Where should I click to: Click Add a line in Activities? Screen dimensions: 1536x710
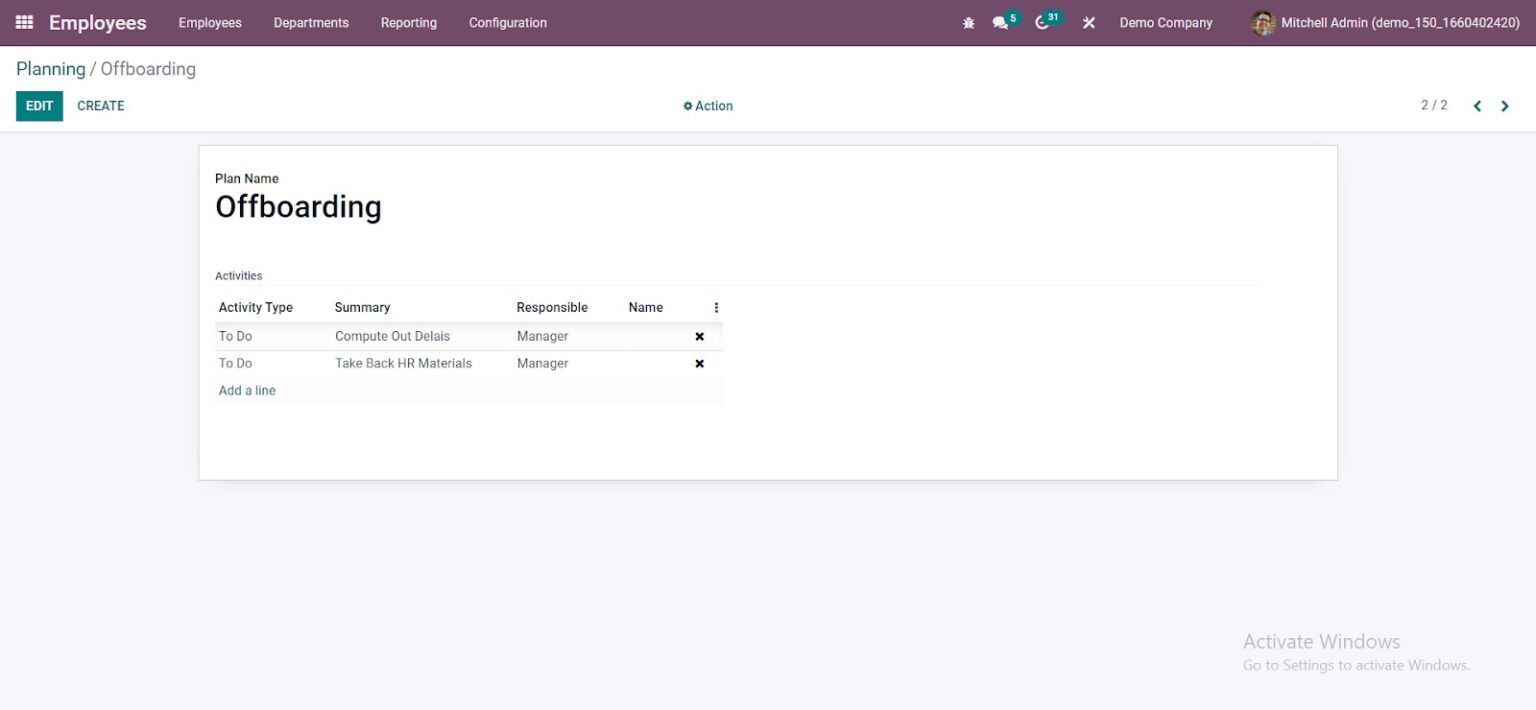coord(246,390)
